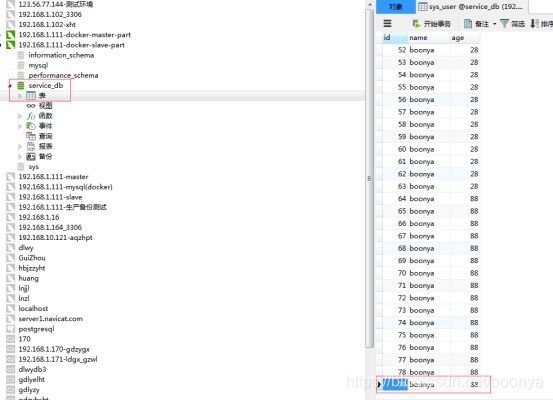Click the 查询 queries icon
The image size is (553, 400).
31,136
